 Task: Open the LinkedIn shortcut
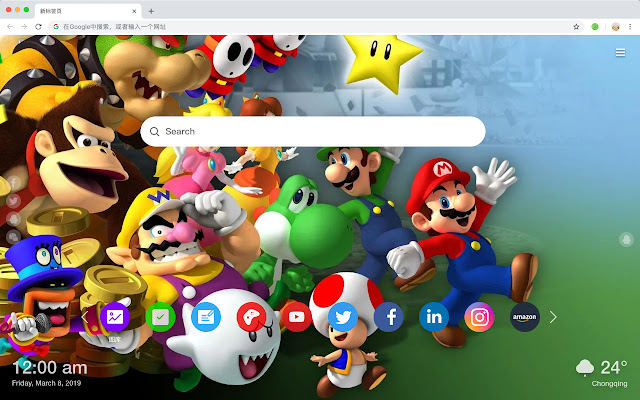point(434,317)
